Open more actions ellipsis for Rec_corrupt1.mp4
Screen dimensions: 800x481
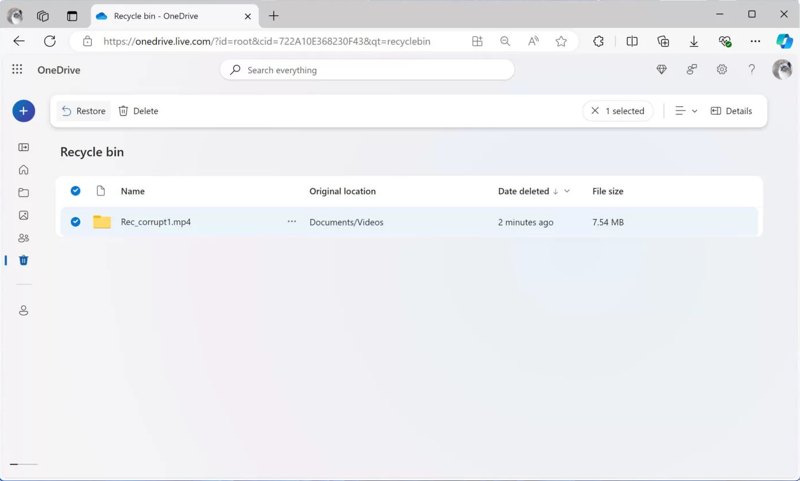291,222
